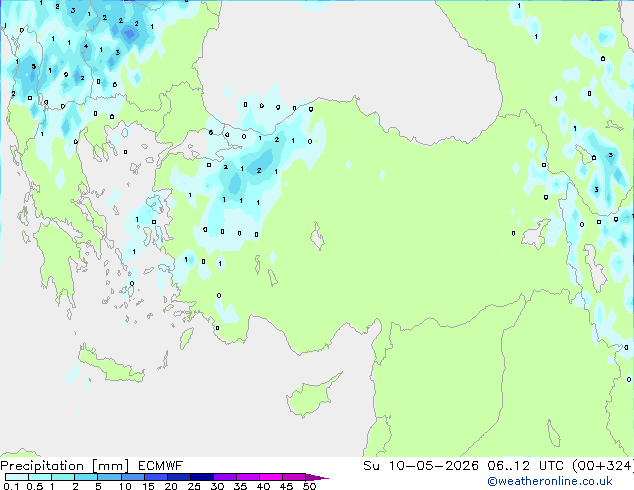This screenshot has width=634, height=490.
Task: Choose the 45 mm legend color swatch
Action: tap(294, 477)
